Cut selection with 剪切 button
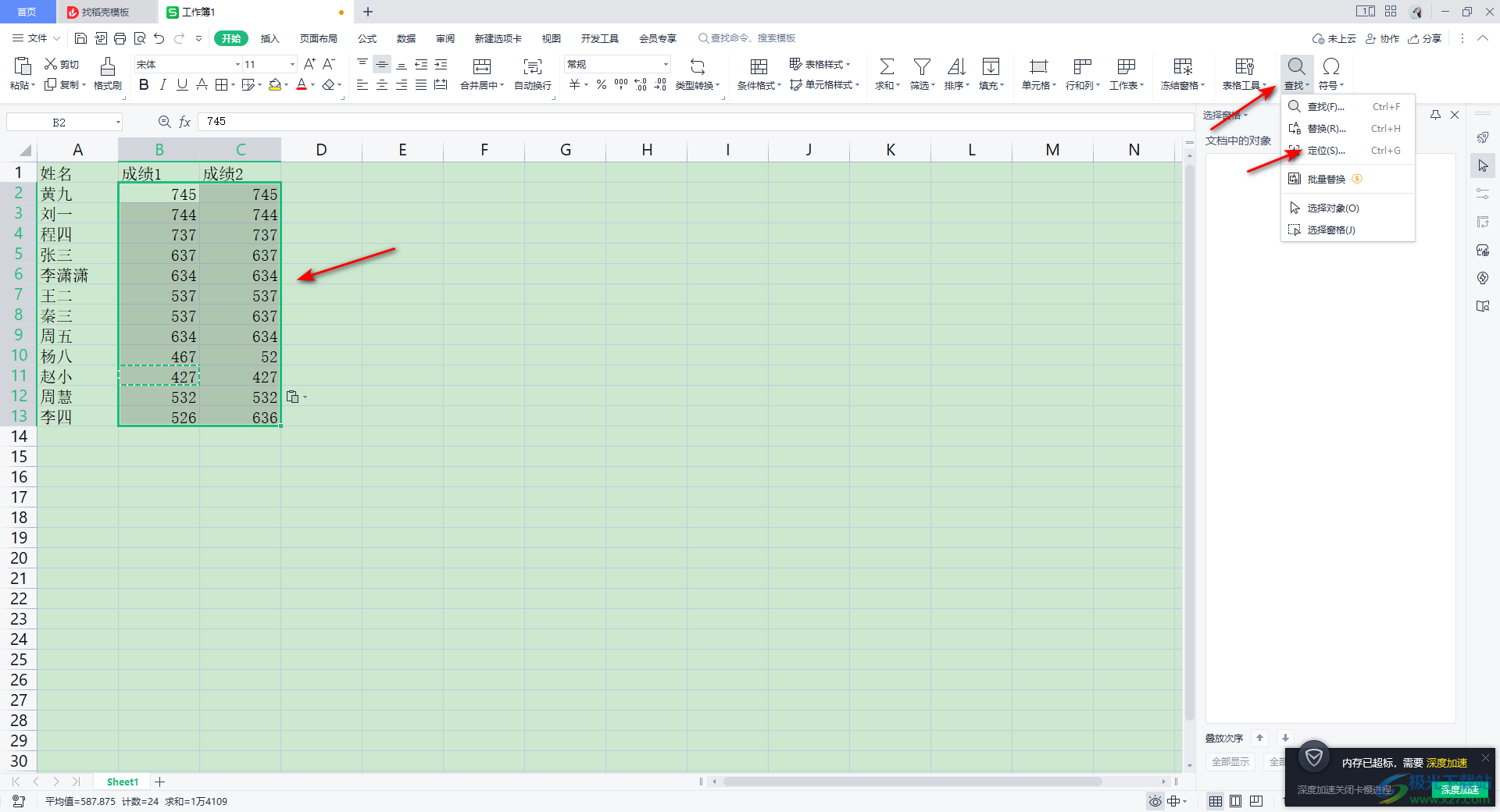Screen dimensions: 1500x812 (62, 64)
